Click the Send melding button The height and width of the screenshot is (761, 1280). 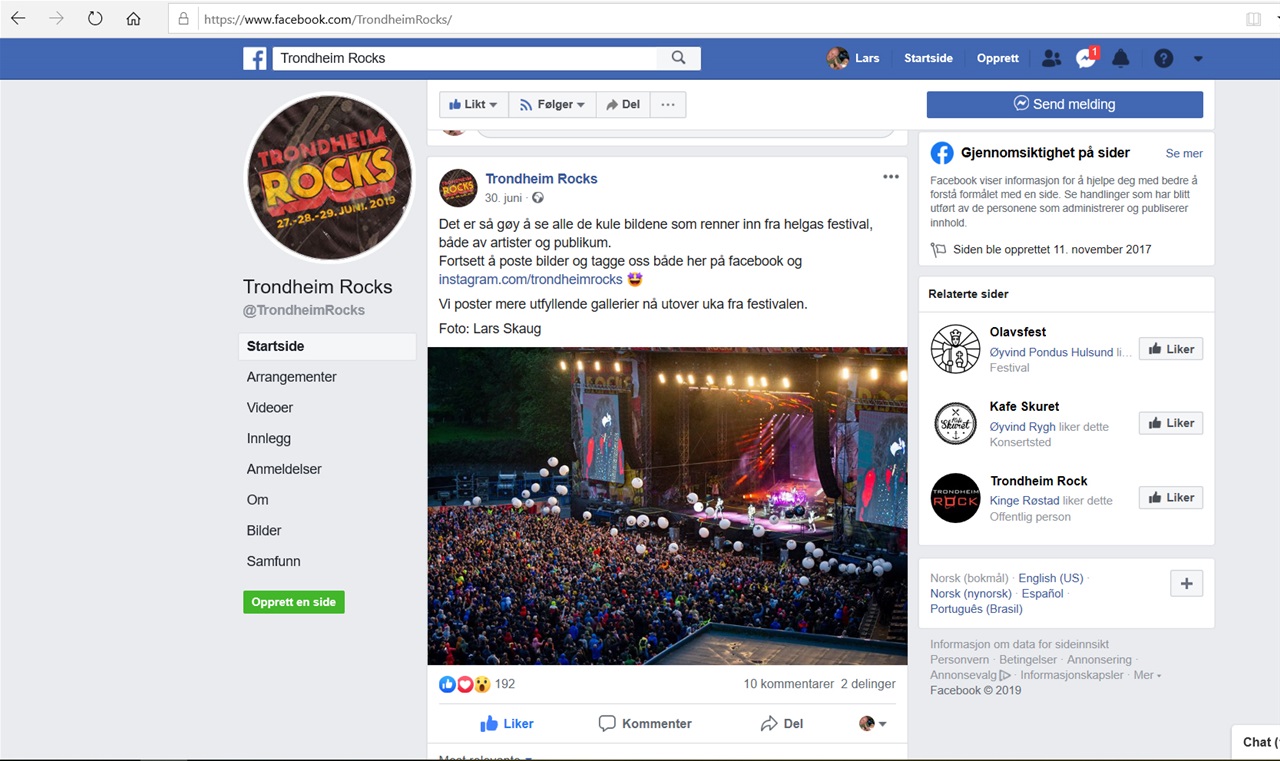[1064, 104]
